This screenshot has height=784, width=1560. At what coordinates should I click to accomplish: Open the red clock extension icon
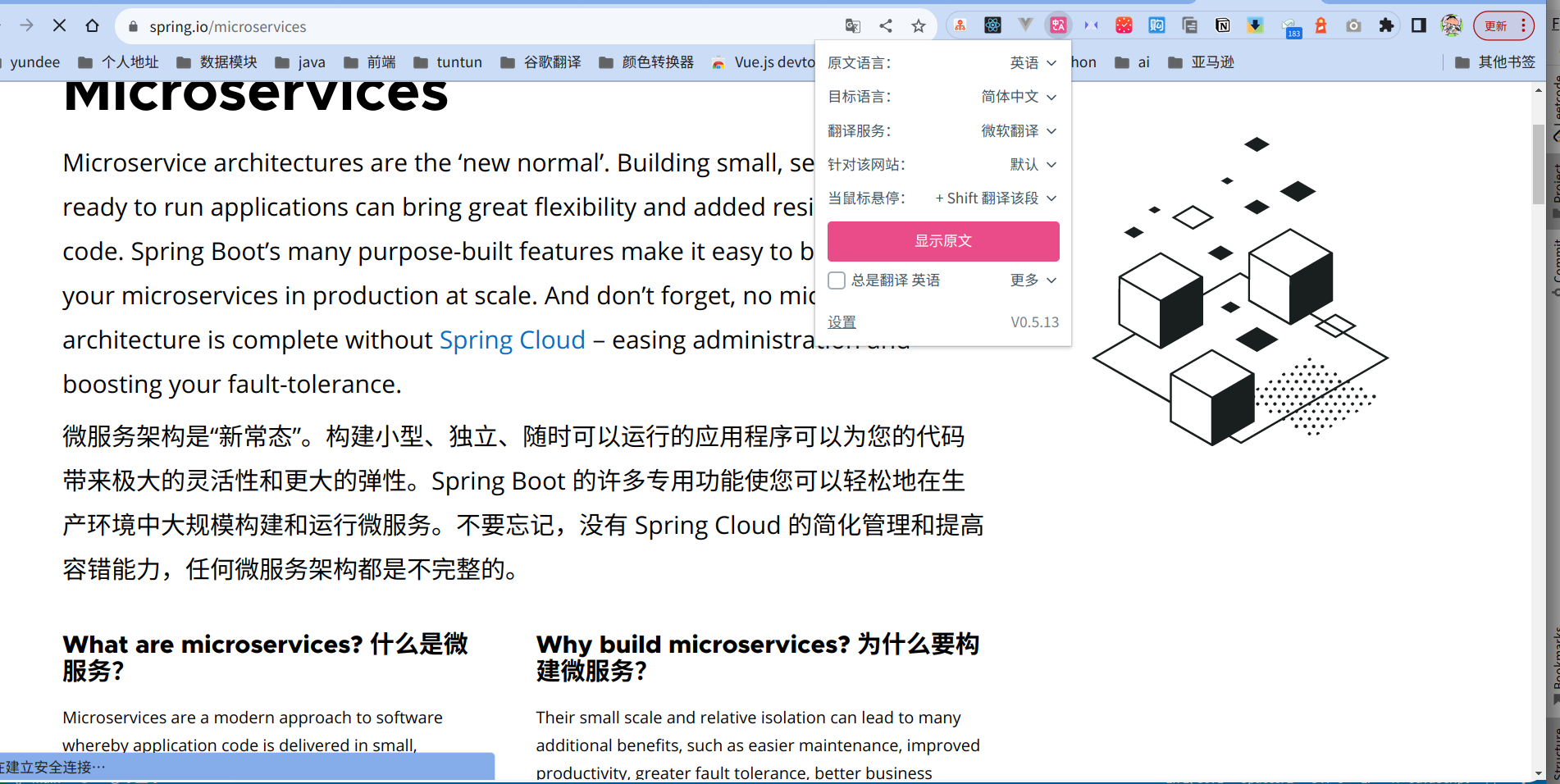1124,26
